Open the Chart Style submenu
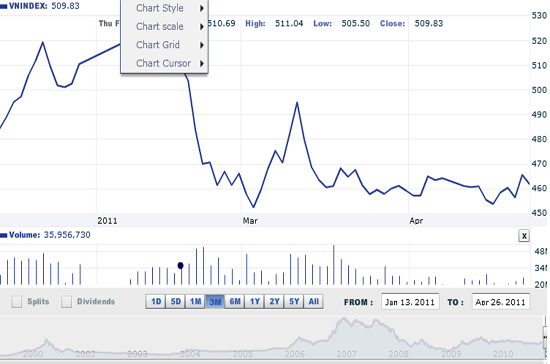 (165, 8)
